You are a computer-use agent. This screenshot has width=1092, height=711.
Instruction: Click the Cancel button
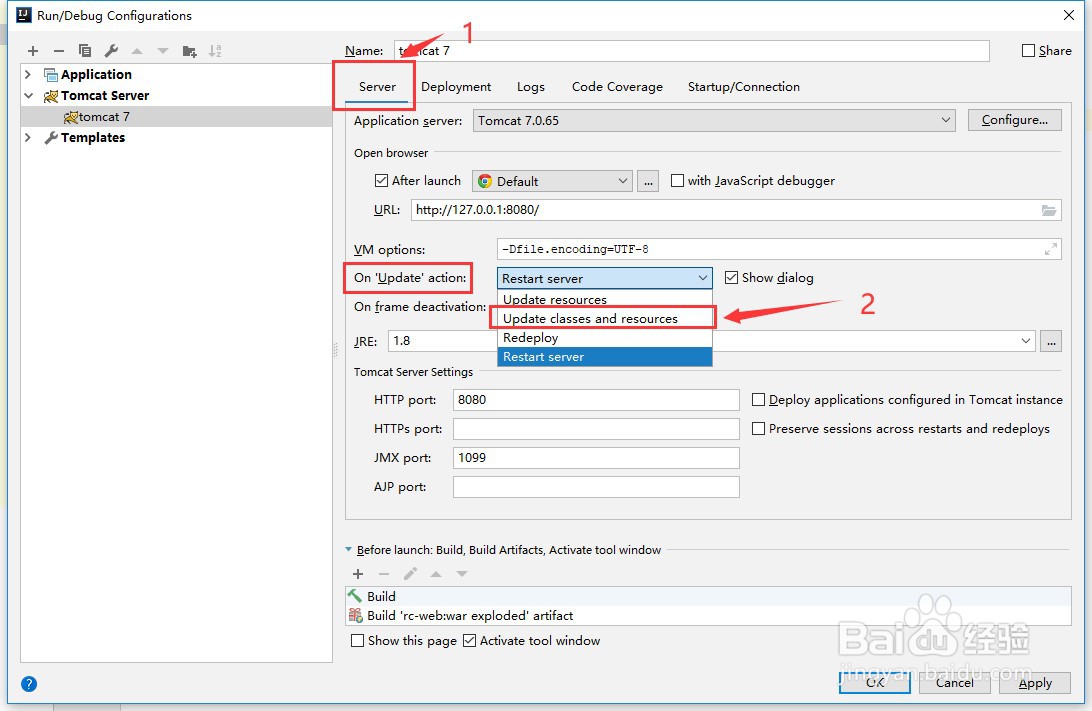pos(955,682)
